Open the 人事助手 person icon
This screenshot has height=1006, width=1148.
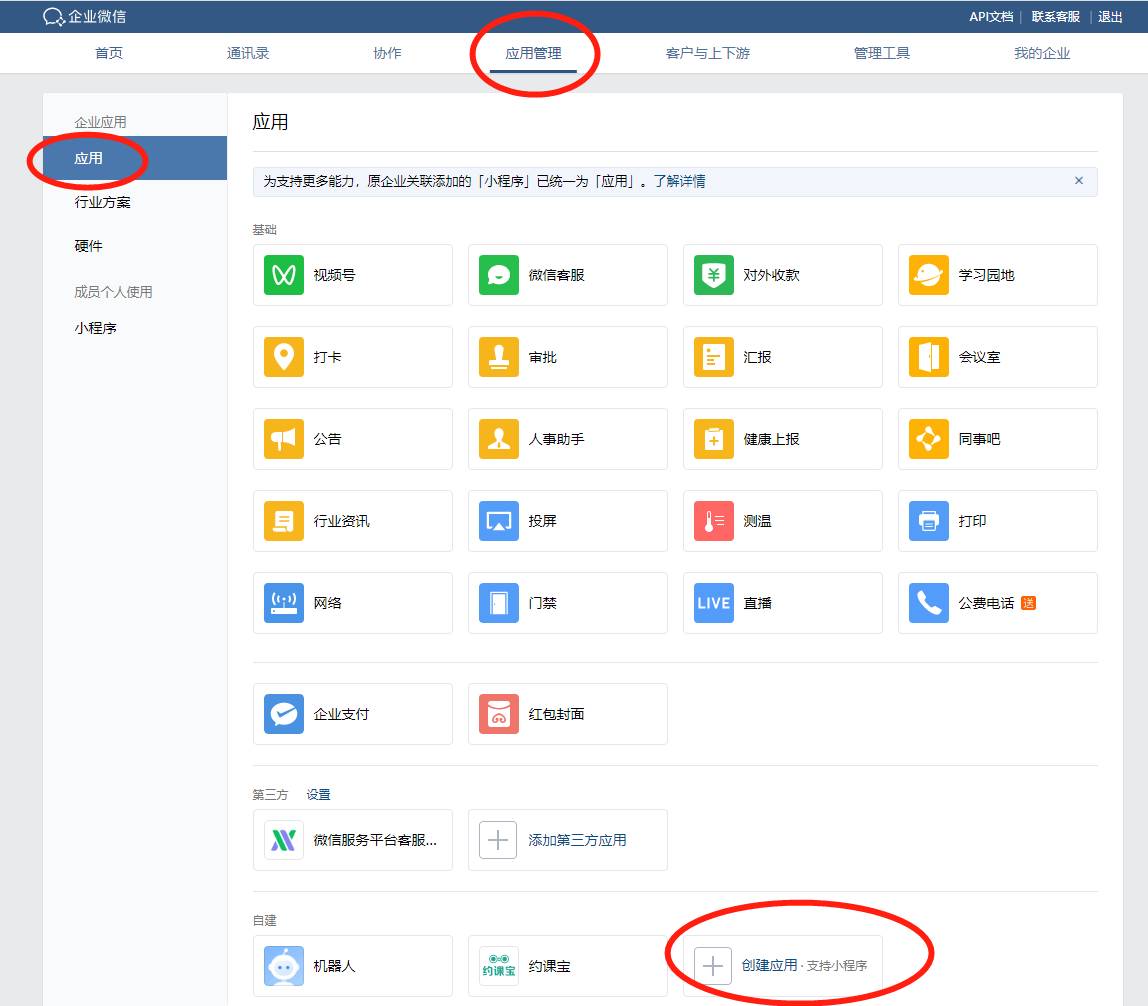point(499,439)
